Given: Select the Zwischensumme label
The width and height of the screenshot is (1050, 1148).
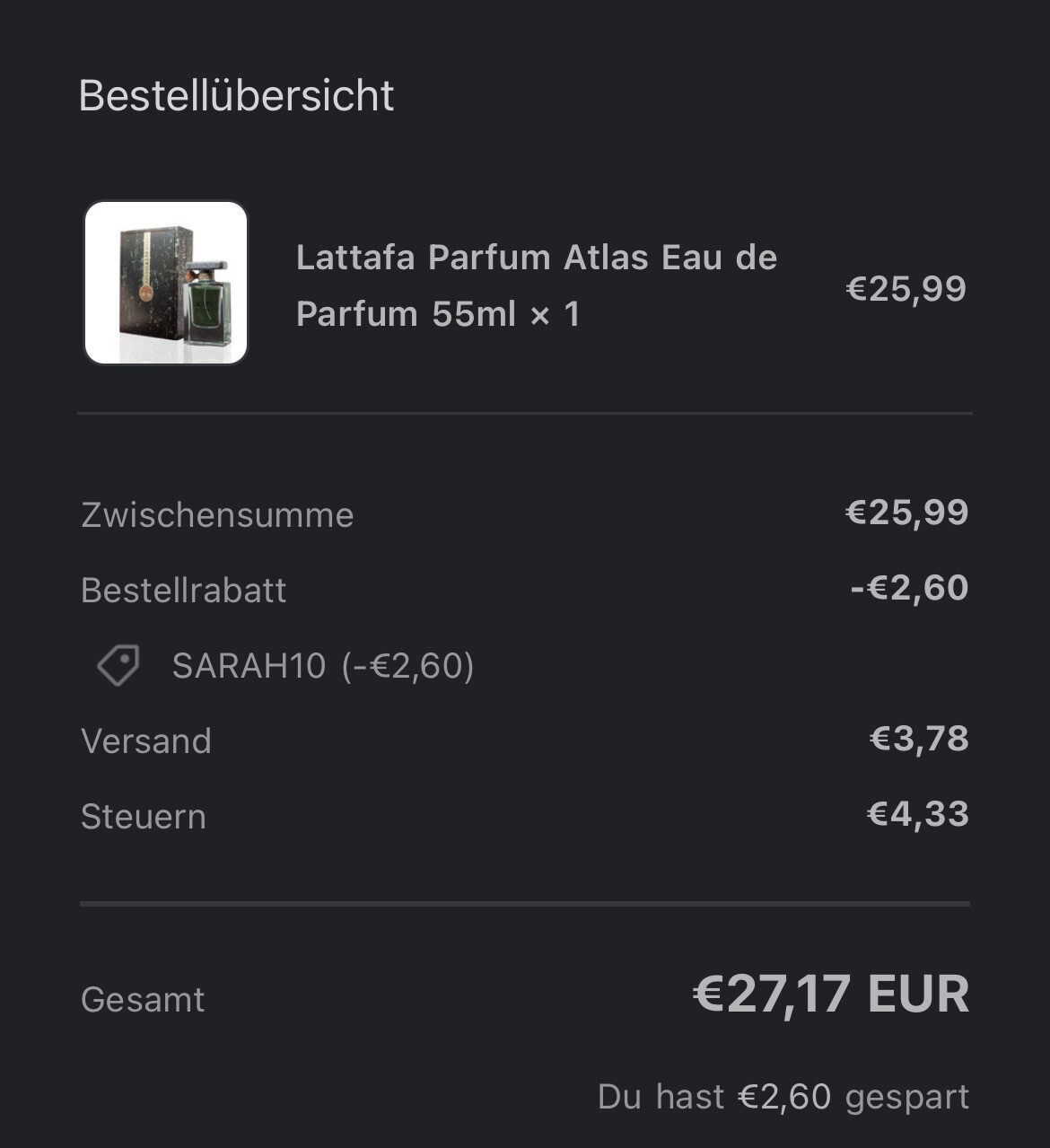Looking at the screenshot, I should [217, 515].
